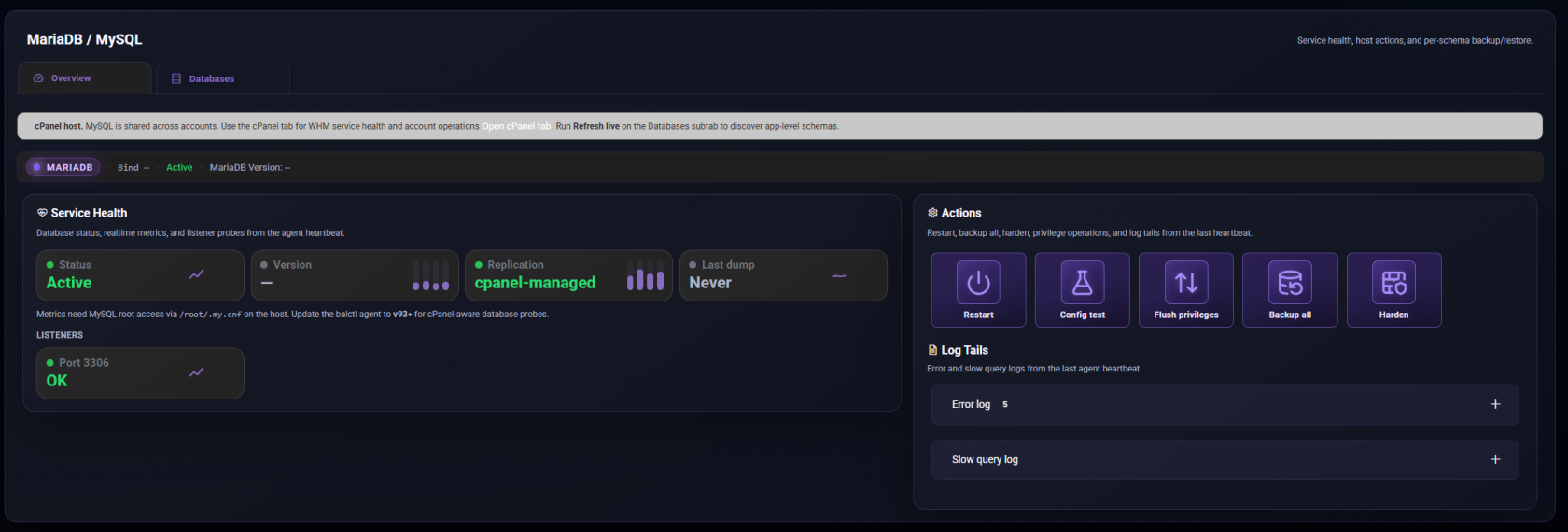This screenshot has height=532, width=1568.
Task: Click the Bind label in the info bar
Action: point(133,168)
